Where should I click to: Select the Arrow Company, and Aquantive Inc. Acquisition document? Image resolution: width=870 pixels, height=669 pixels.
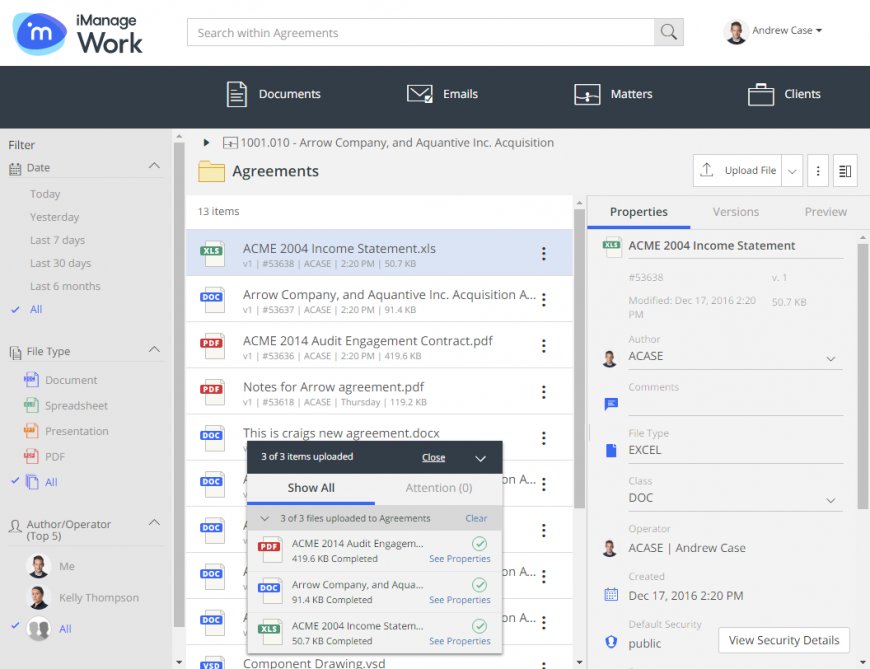(380, 299)
